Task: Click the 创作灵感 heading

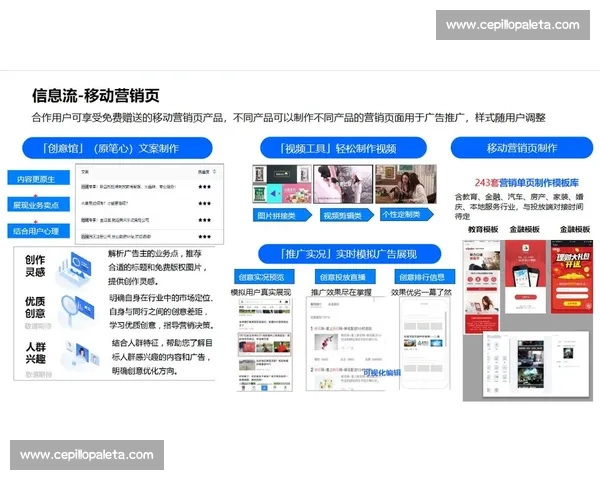Action: click(35, 266)
